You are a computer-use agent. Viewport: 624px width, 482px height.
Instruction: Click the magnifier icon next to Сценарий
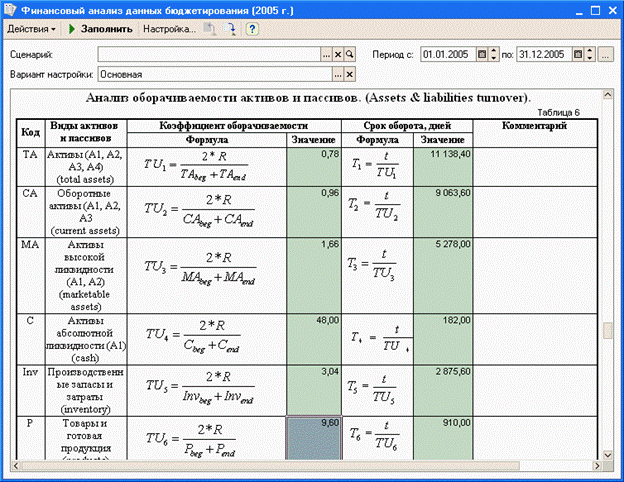tap(349, 55)
